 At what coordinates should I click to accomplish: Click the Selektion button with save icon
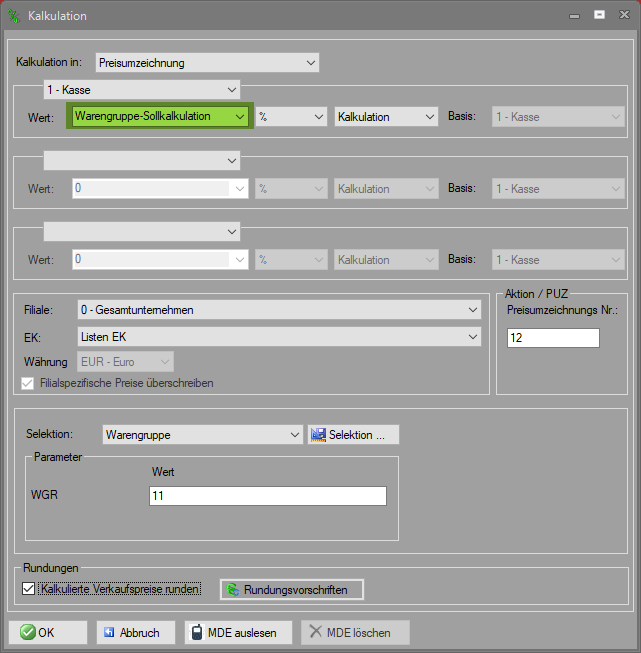pos(354,434)
